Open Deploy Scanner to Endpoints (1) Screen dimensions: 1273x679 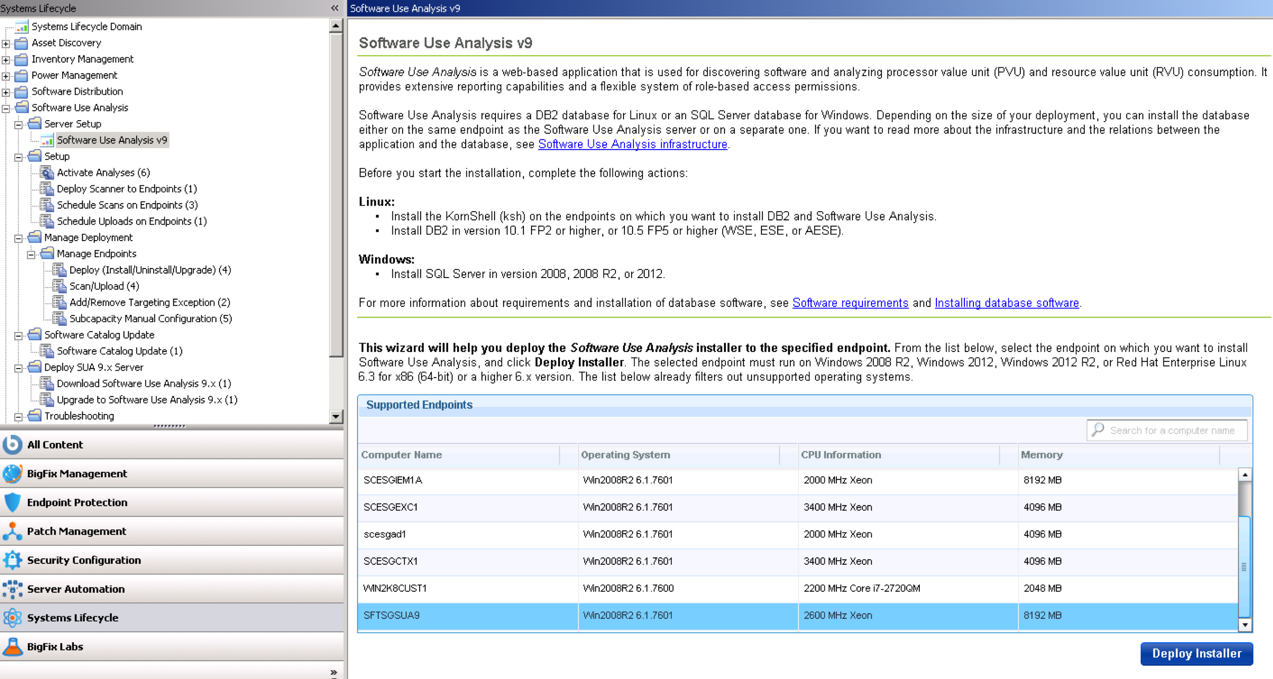[126, 189]
